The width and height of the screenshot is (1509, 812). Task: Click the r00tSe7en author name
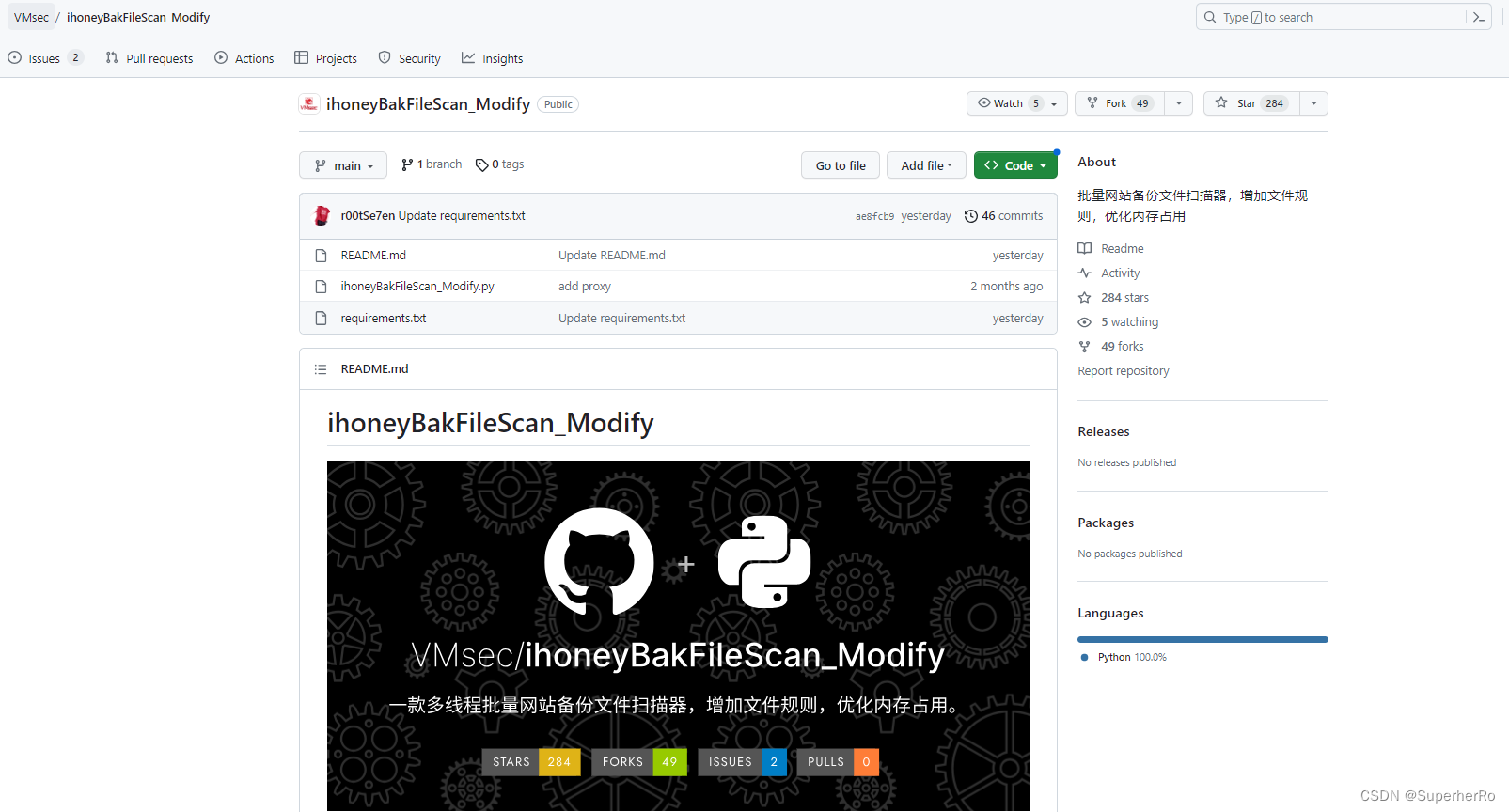[x=368, y=216]
